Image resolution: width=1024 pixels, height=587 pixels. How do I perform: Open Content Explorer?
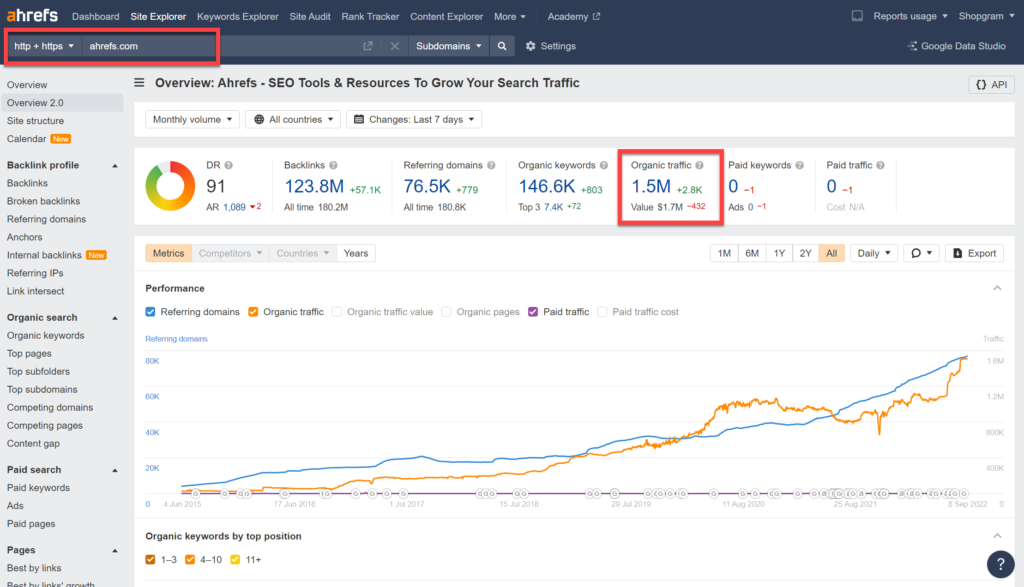(x=447, y=16)
